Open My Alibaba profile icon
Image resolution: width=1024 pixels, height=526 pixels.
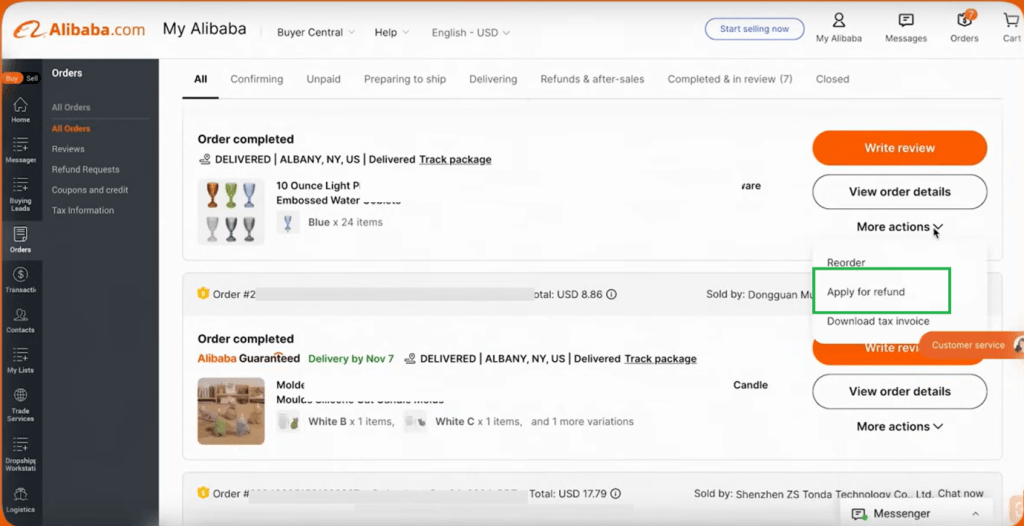(839, 28)
